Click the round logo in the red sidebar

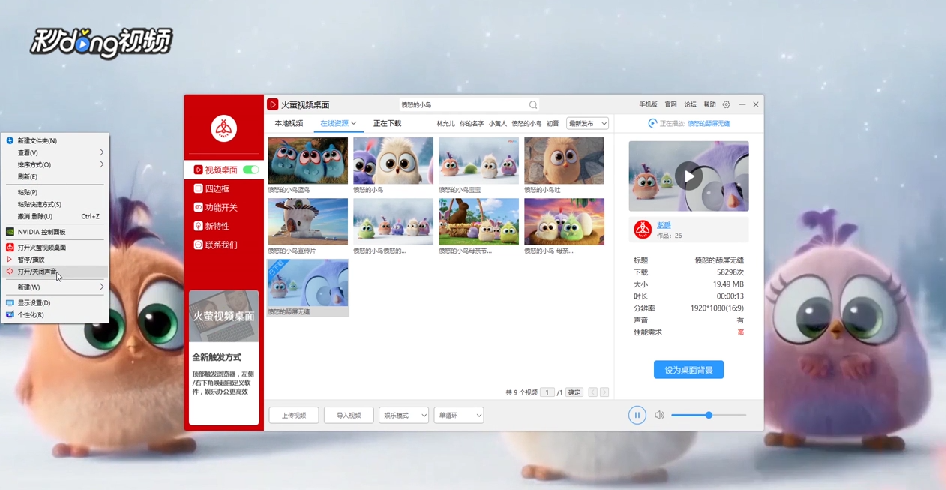tap(224, 129)
